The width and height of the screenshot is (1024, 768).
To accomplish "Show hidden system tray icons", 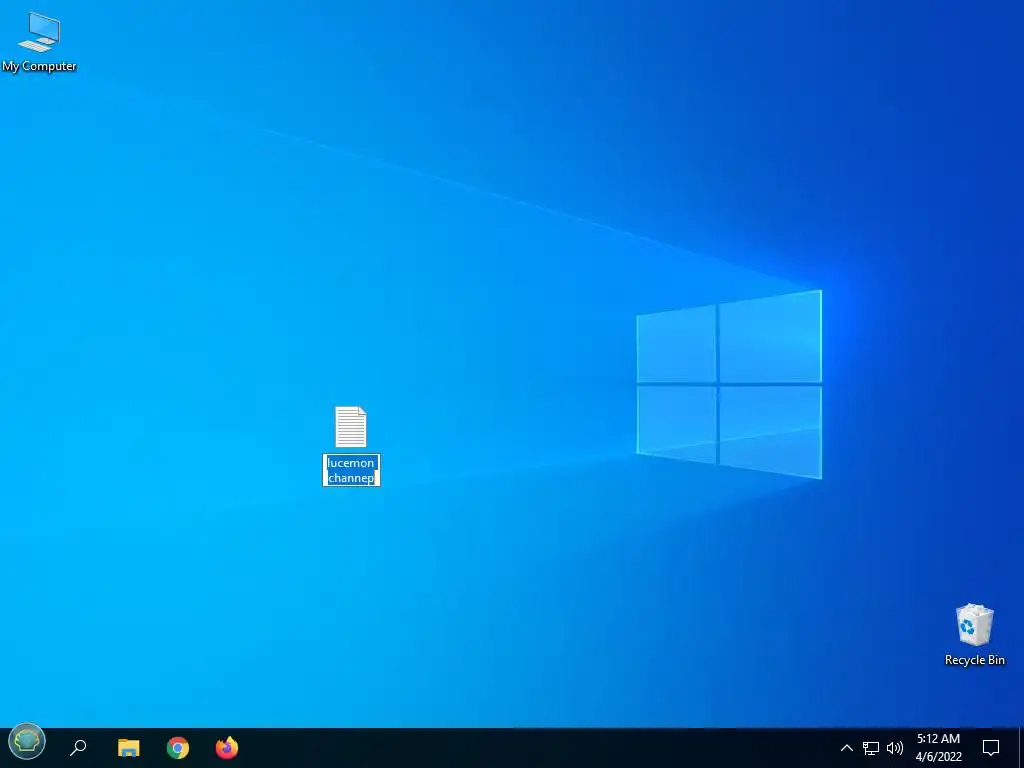I will click(846, 748).
